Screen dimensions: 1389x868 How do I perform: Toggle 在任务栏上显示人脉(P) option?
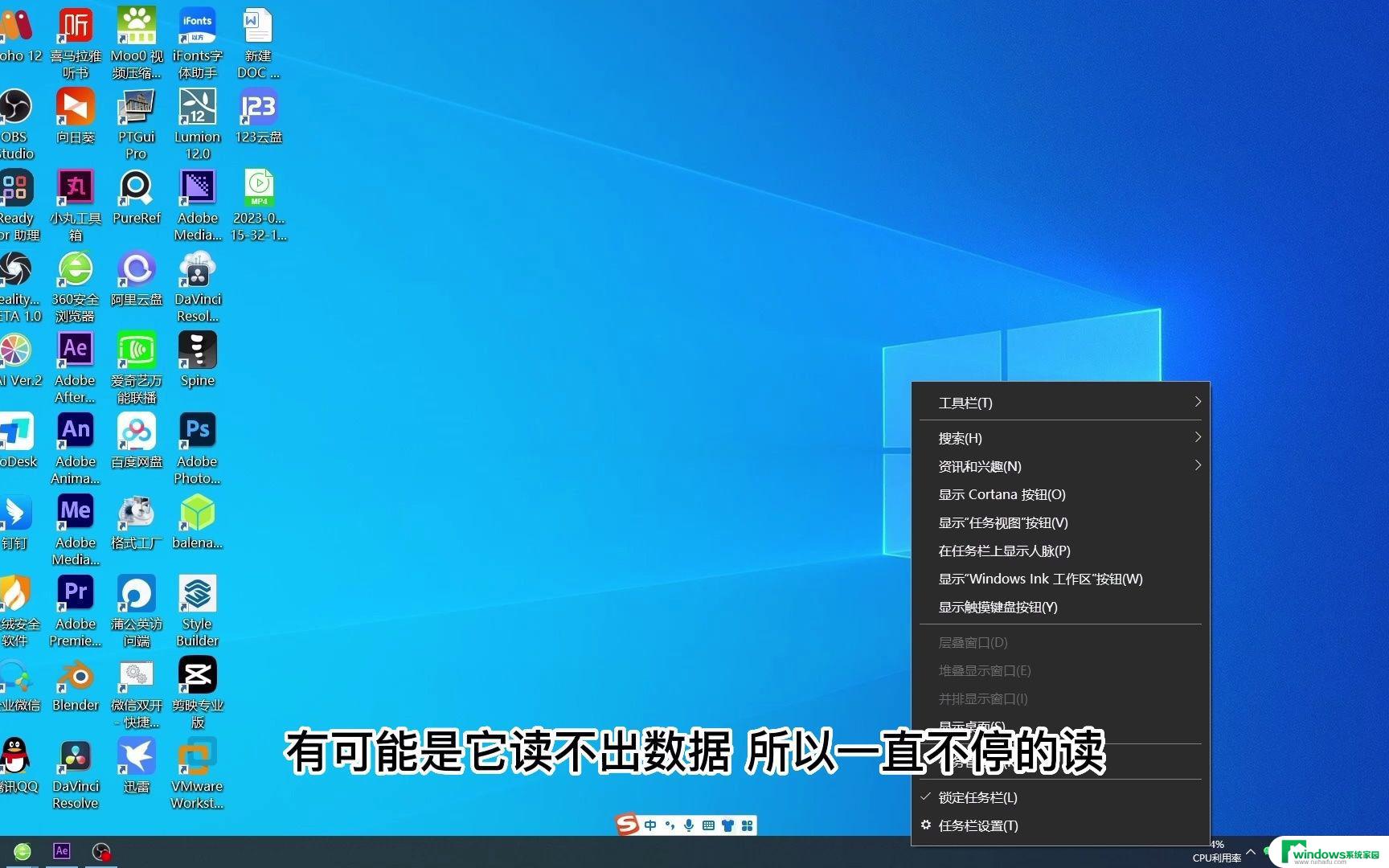tap(1060, 551)
